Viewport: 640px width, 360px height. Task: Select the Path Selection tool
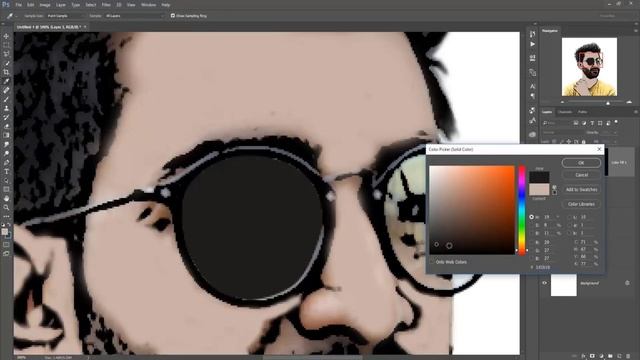point(6,180)
